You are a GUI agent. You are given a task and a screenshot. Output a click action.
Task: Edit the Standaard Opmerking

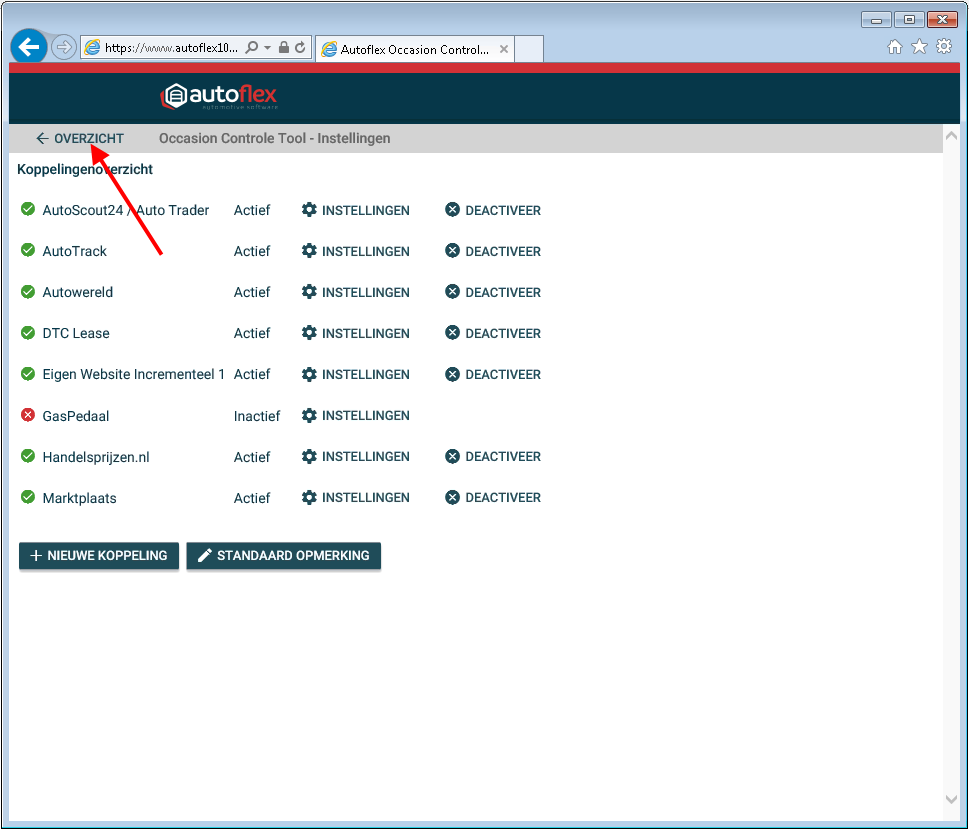284,556
